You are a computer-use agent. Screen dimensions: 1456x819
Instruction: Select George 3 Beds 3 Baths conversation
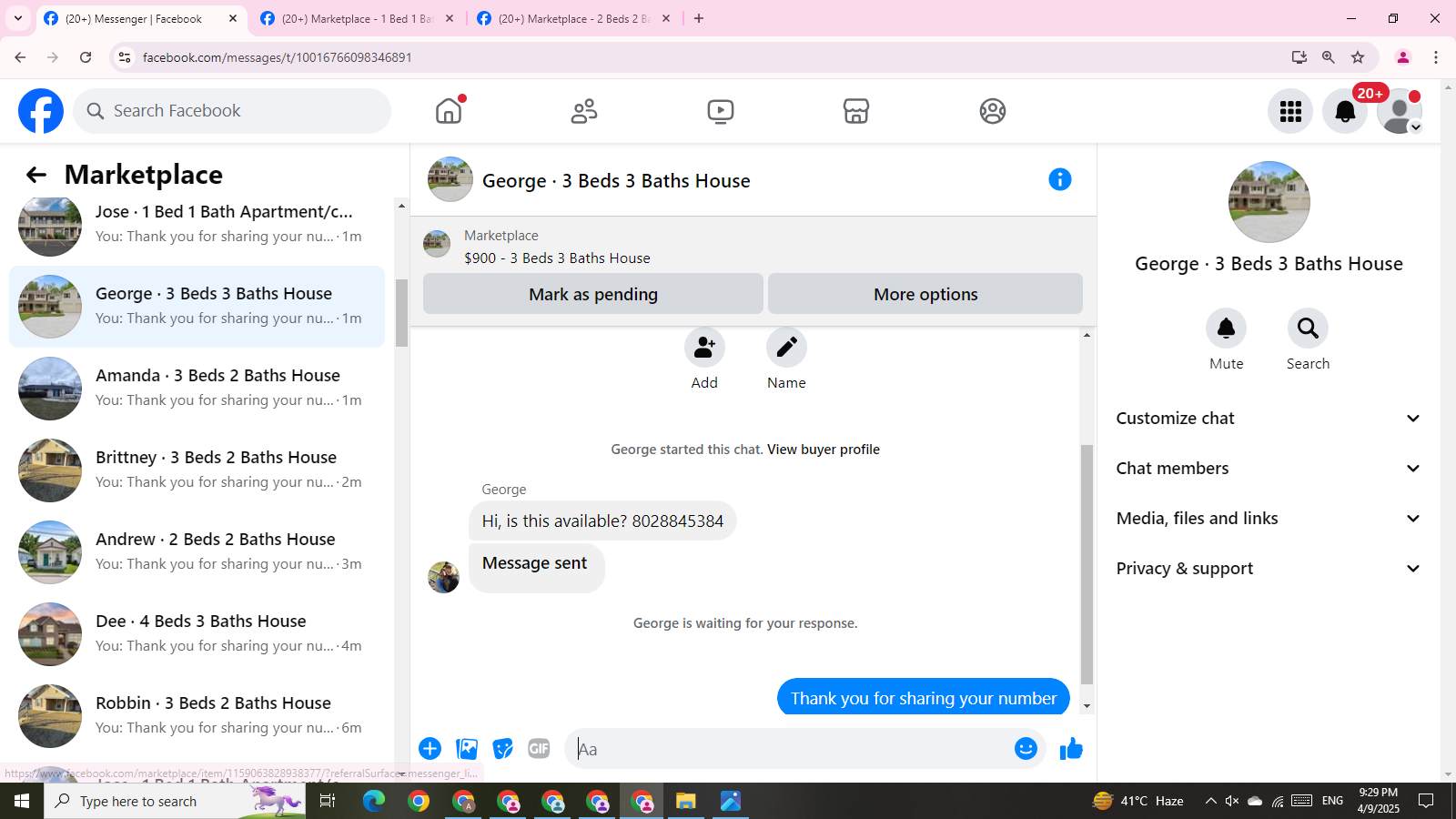click(197, 307)
